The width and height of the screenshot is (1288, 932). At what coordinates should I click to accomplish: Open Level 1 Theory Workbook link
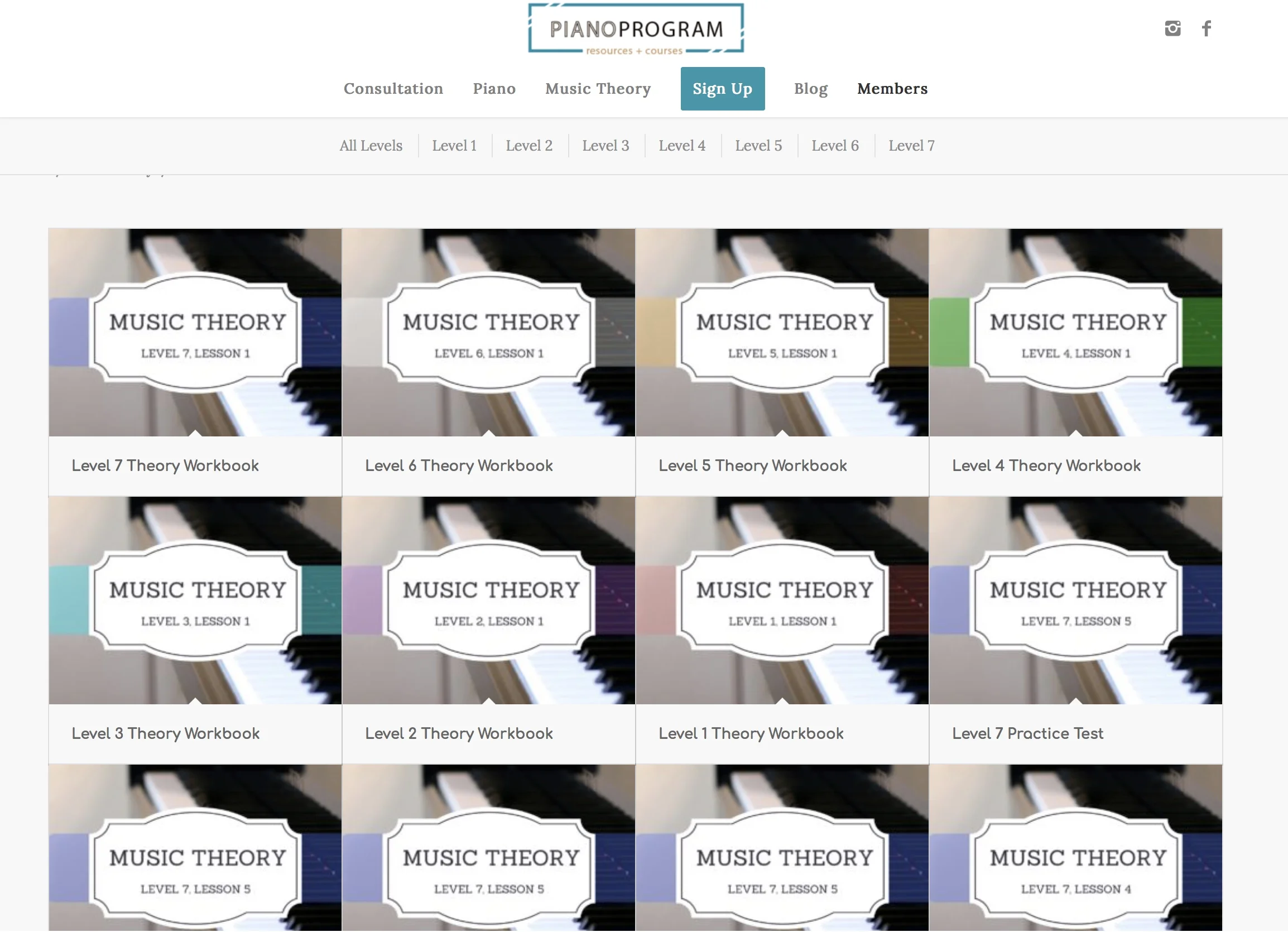[x=751, y=734]
